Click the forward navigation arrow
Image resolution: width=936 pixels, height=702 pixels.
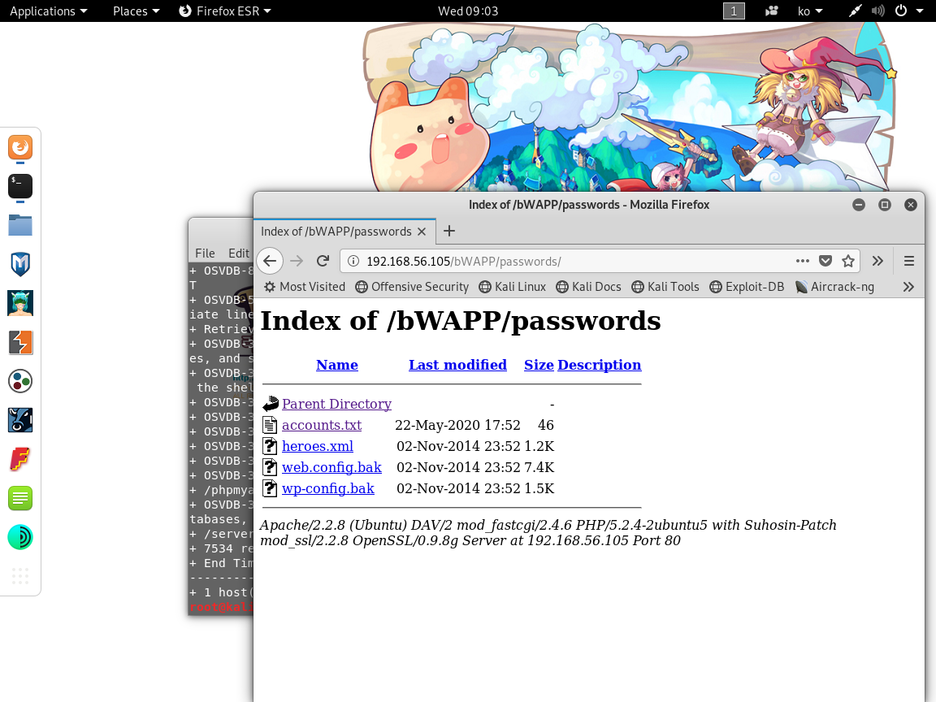tap(297, 261)
